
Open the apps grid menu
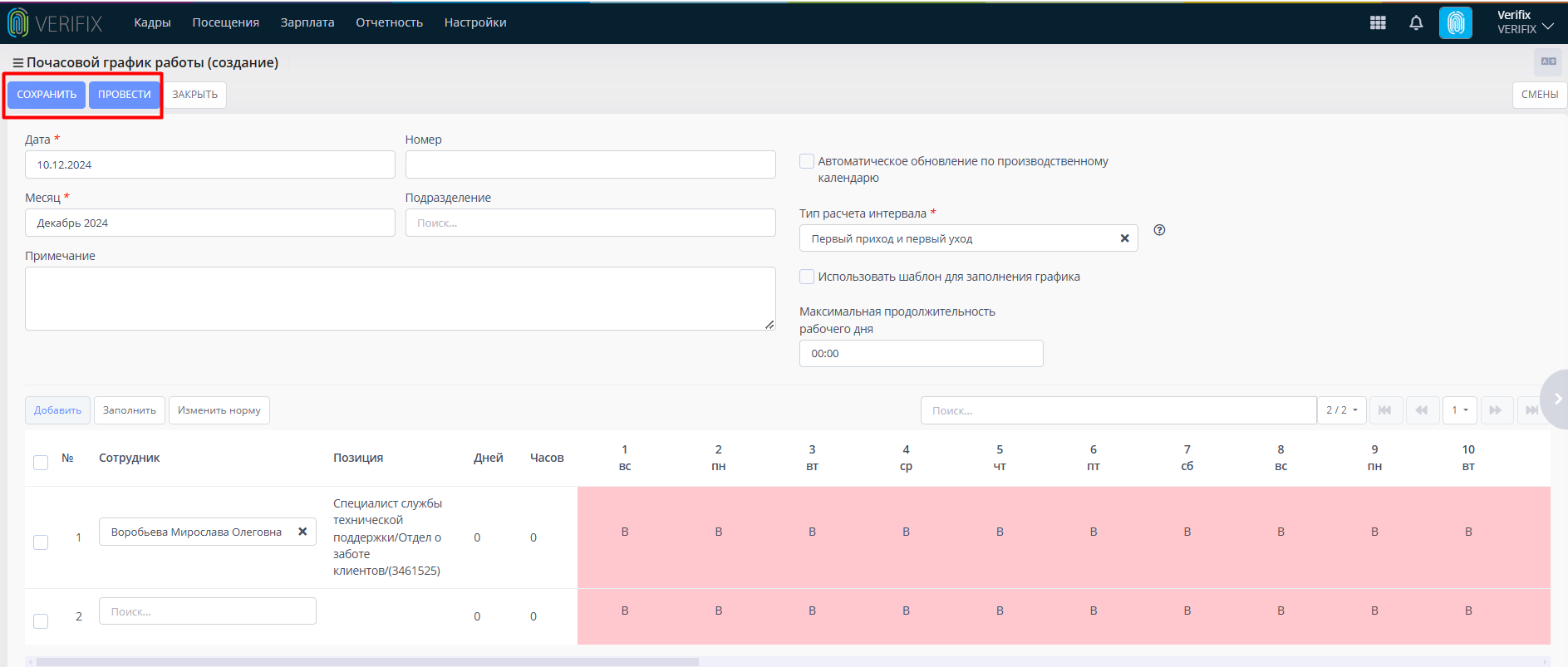[1378, 23]
